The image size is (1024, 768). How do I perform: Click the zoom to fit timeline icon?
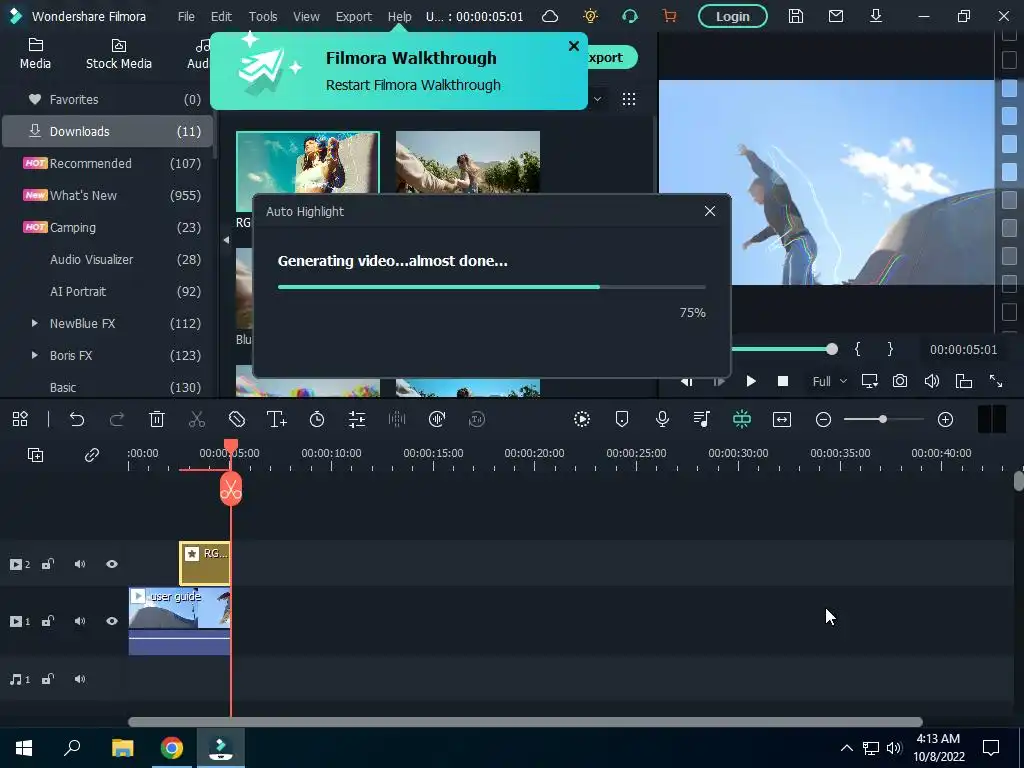pos(782,419)
